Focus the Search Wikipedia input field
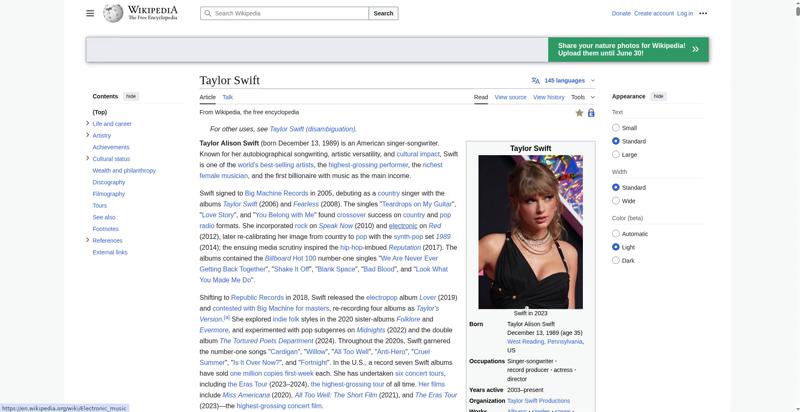This screenshot has width=800, height=412. (x=284, y=13)
